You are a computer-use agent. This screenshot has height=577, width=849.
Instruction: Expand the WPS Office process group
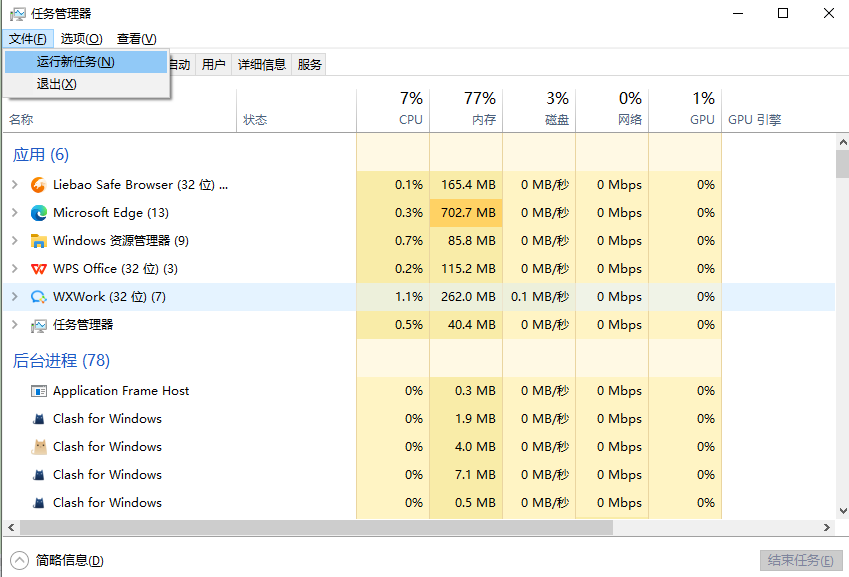14,269
